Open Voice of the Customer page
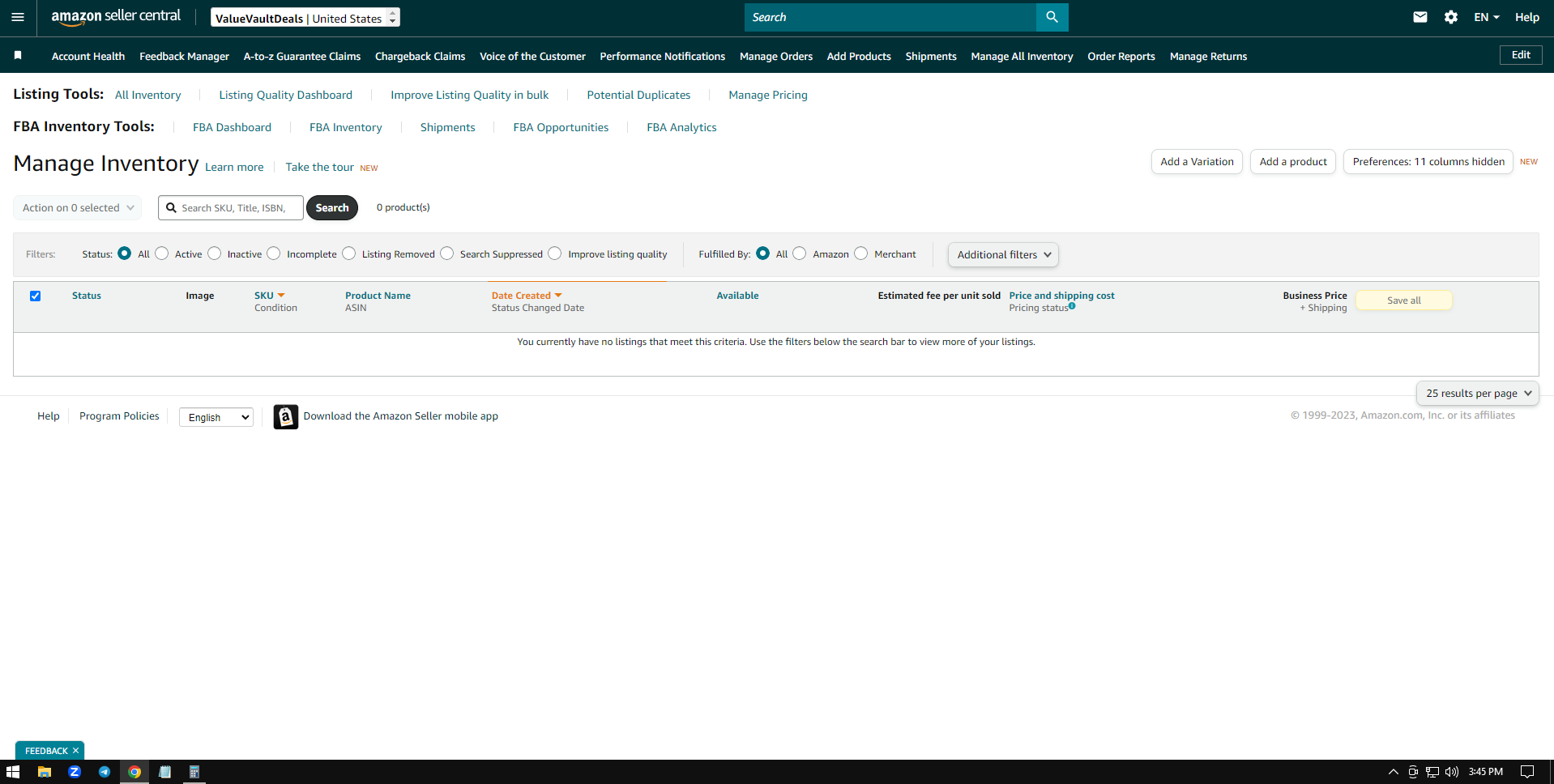The image size is (1554, 784). [532, 56]
